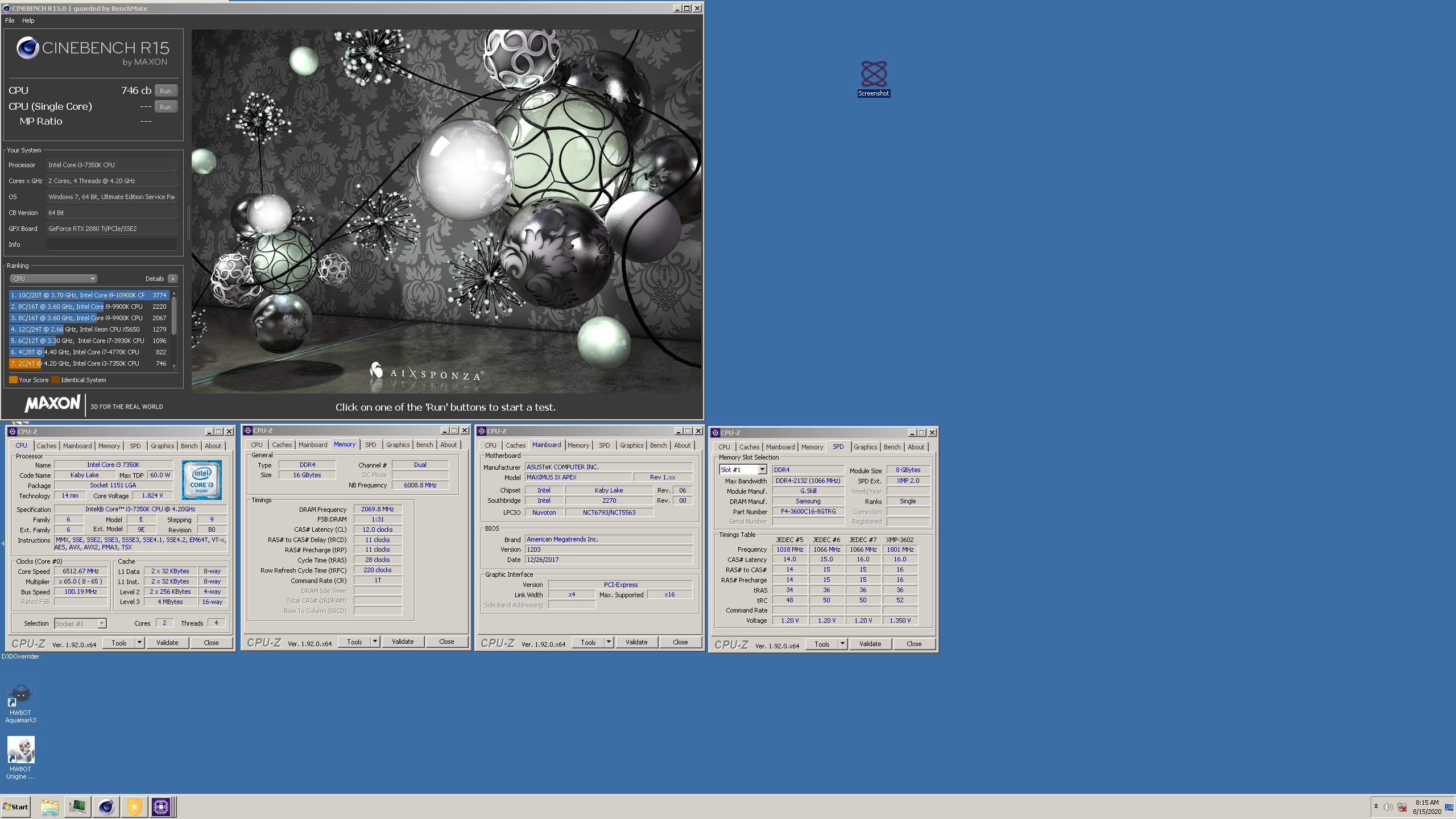The width and height of the screenshot is (1456, 819).
Task: Click the orange Your Score swatch
Action: click(13, 380)
